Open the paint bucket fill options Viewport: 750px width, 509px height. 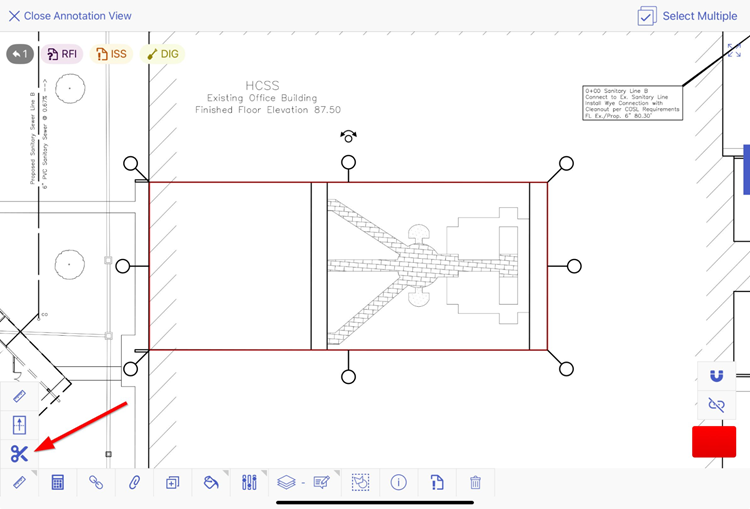pyautogui.click(x=211, y=482)
